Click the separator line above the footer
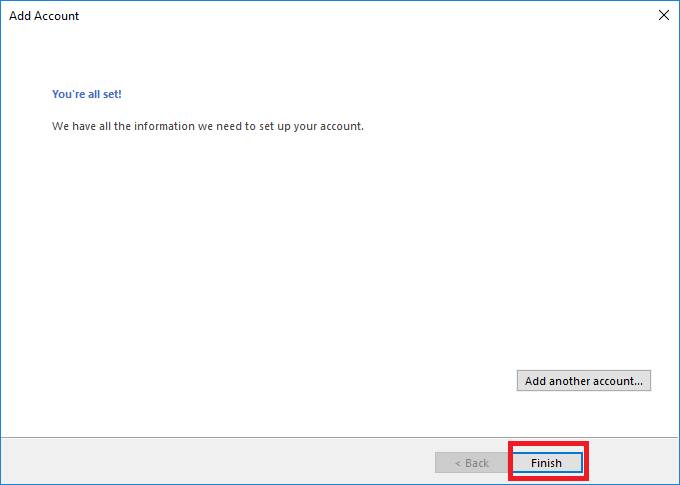Image resolution: width=680 pixels, height=485 pixels. [300, 438]
